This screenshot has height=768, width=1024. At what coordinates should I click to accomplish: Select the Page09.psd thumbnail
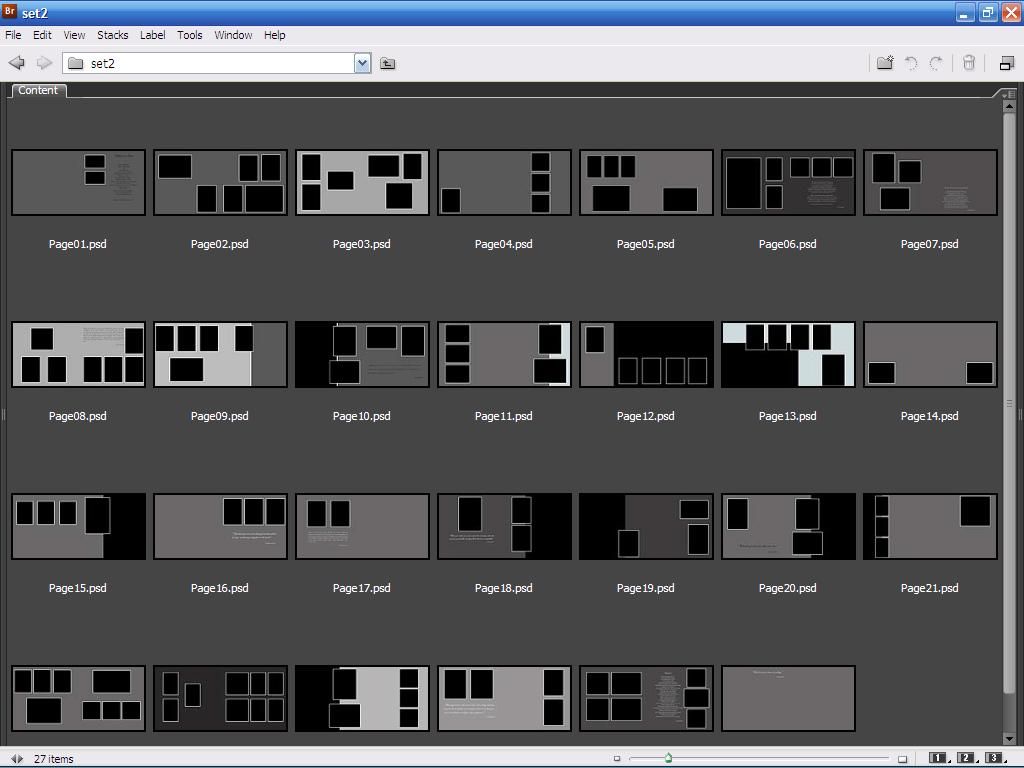click(x=220, y=355)
